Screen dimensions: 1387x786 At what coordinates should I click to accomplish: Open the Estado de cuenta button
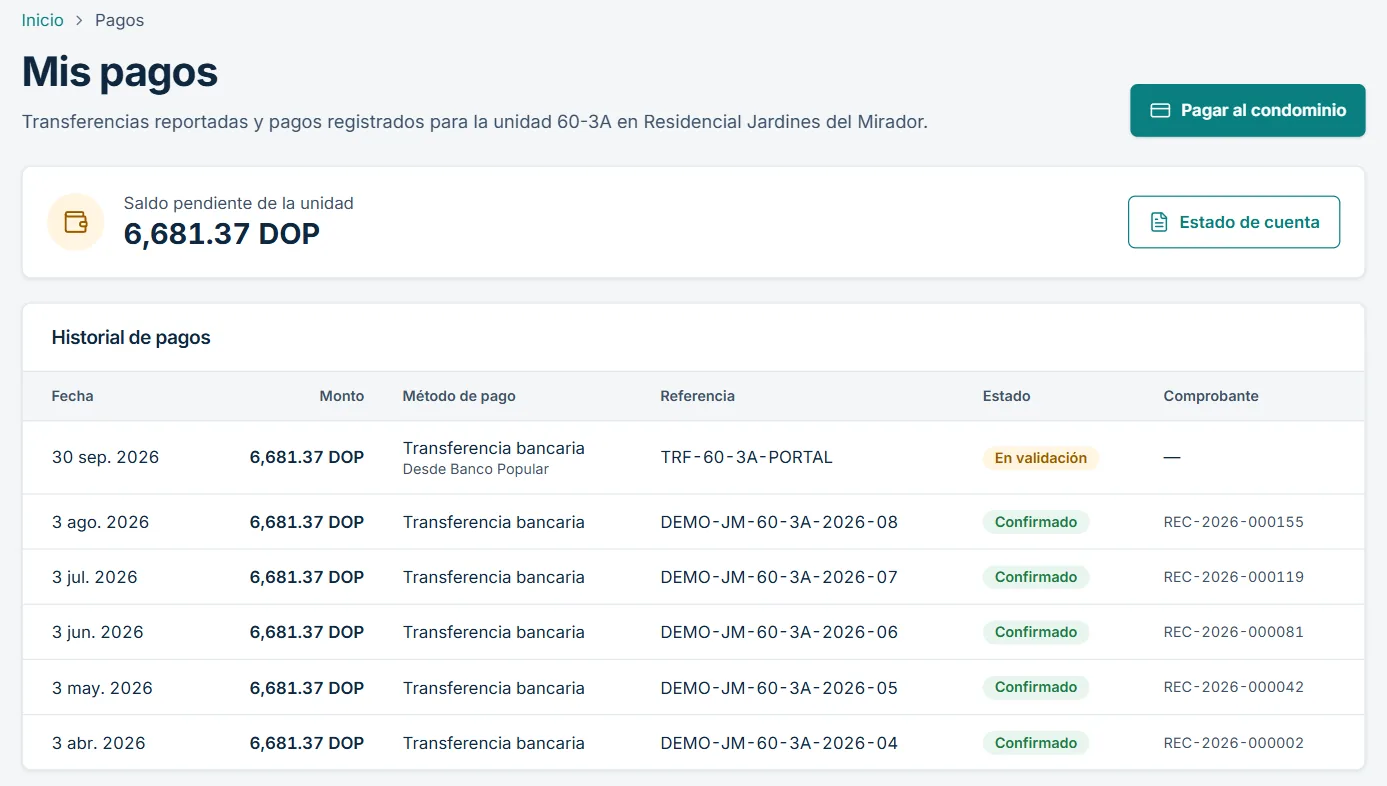1234,222
